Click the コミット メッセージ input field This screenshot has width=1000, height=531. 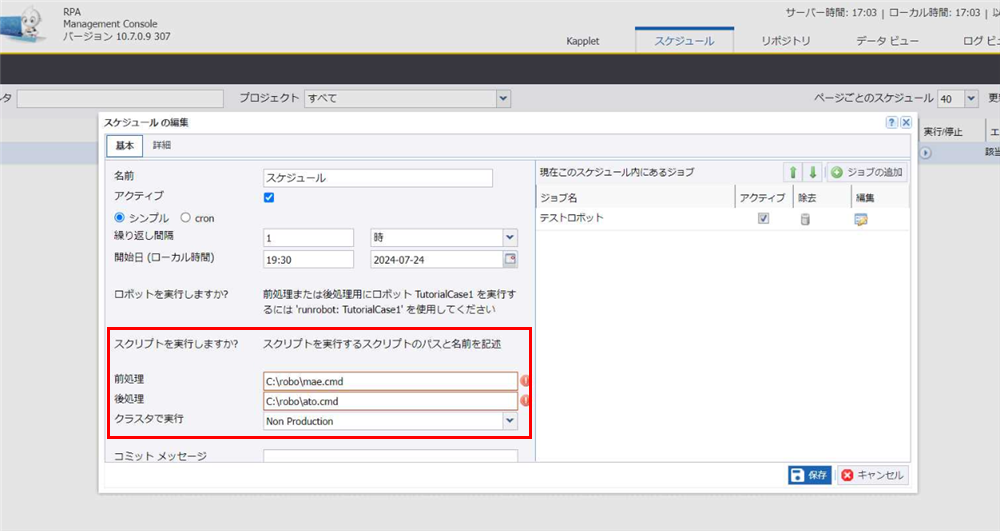point(390,456)
